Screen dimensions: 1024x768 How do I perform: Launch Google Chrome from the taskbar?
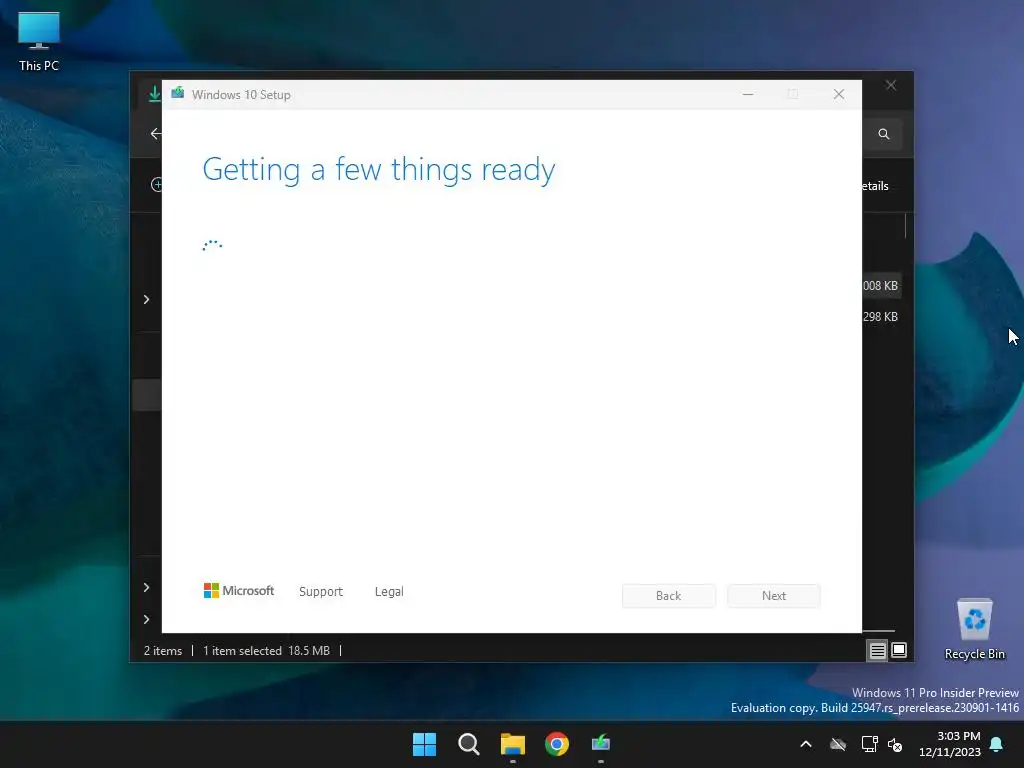pyautogui.click(x=556, y=744)
